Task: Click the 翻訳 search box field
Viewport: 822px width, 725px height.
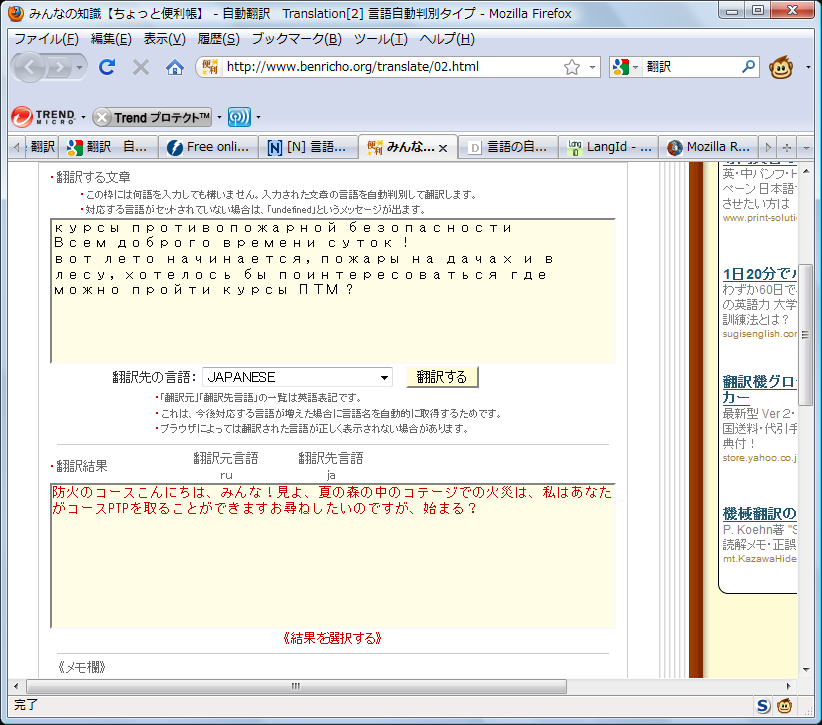Action: [x=690, y=67]
